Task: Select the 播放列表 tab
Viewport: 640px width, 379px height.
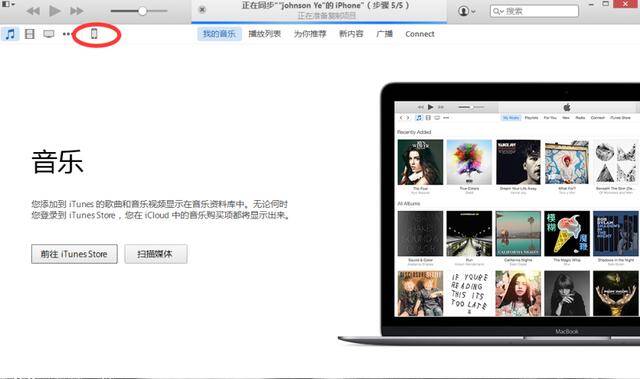Action: click(x=264, y=34)
